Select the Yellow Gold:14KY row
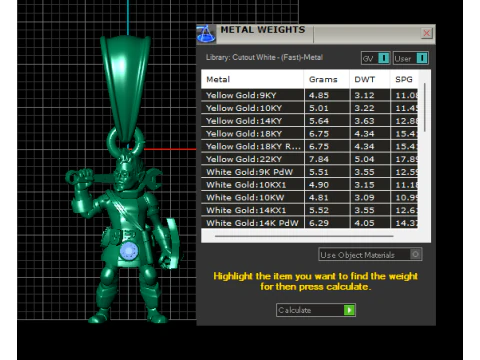 click(x=309, y=121)
